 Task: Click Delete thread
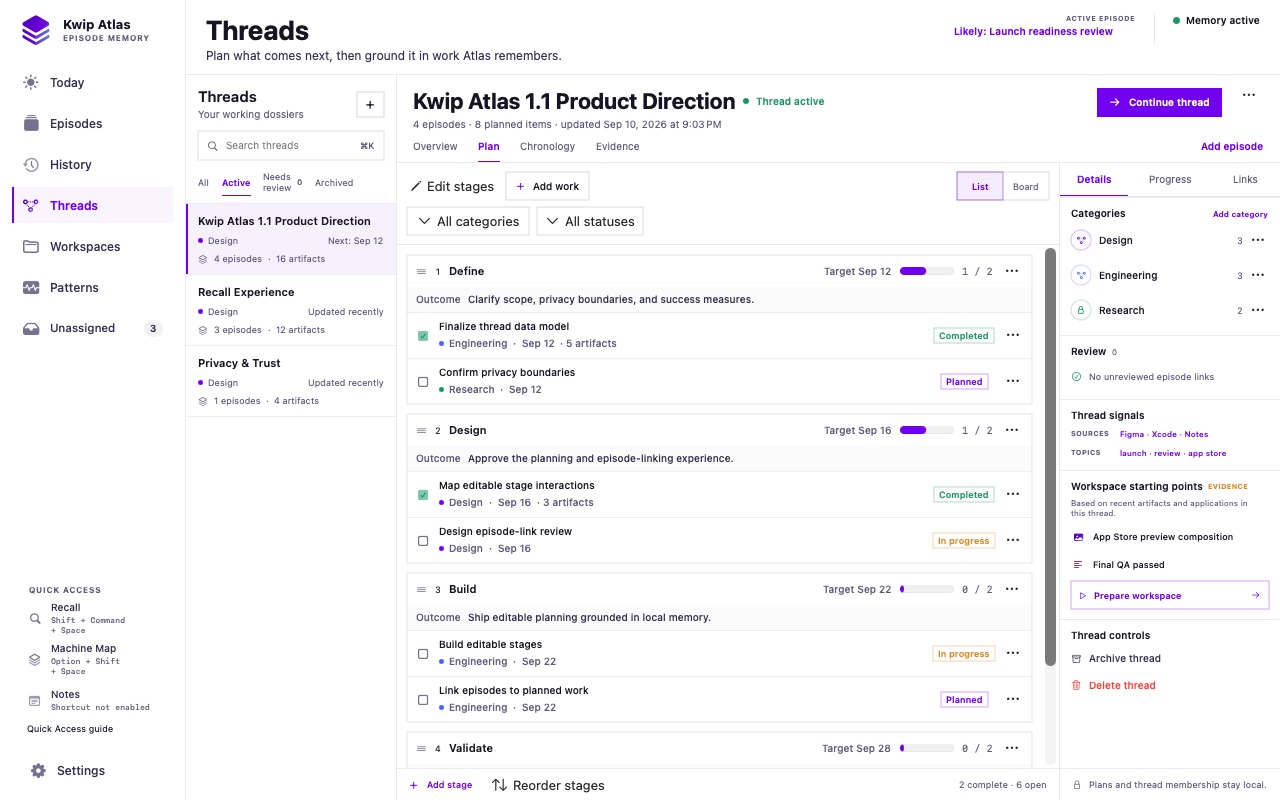(1113, 686)
